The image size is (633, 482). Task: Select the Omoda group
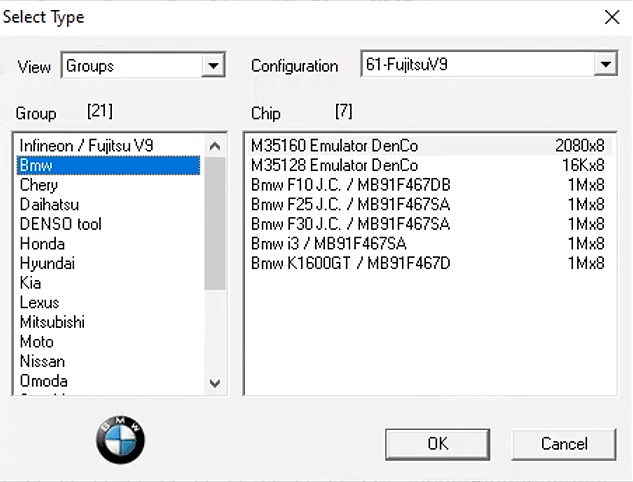click(109, 381)
